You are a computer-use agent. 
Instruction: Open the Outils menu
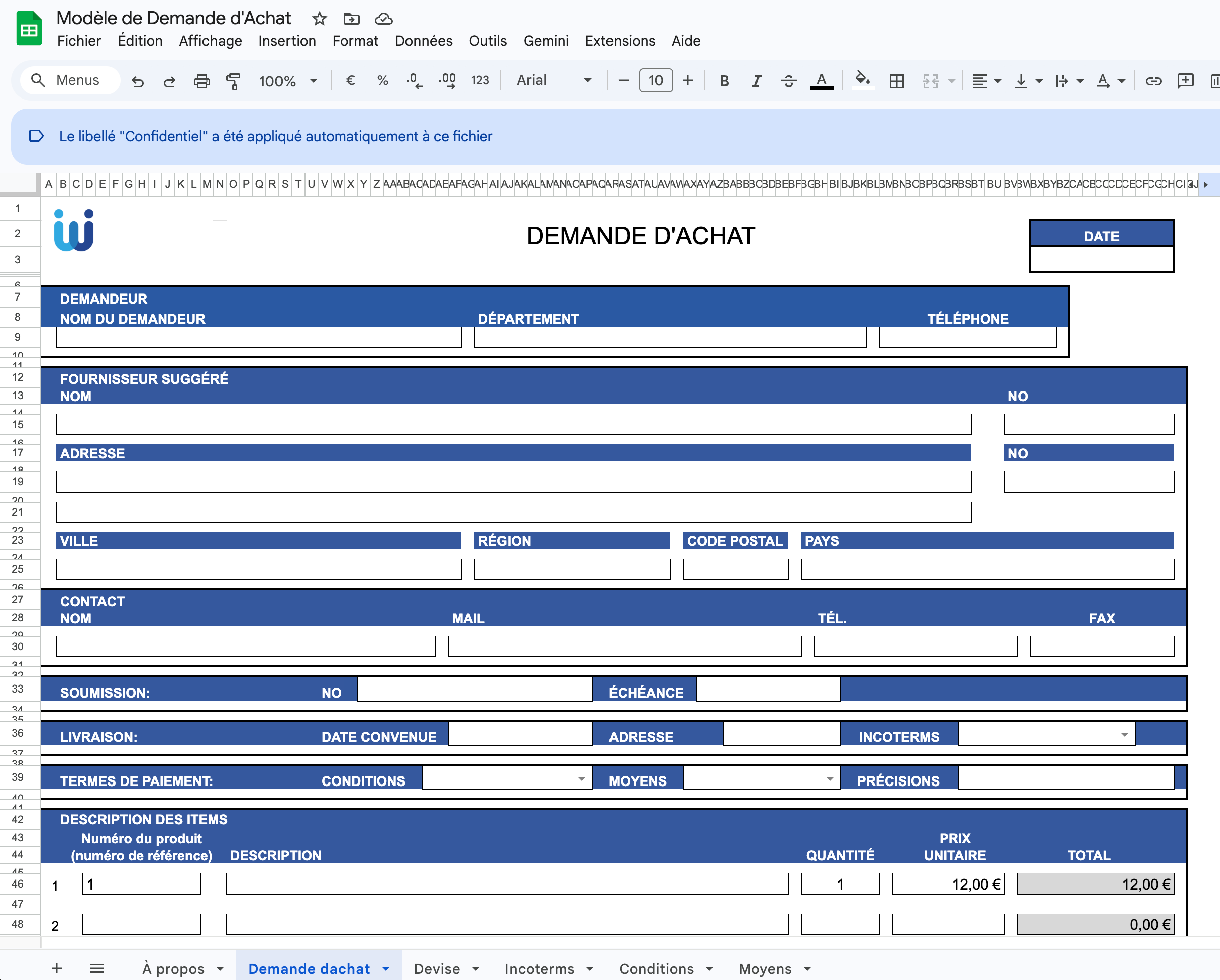pyautogui.click(x=488, y=41)
